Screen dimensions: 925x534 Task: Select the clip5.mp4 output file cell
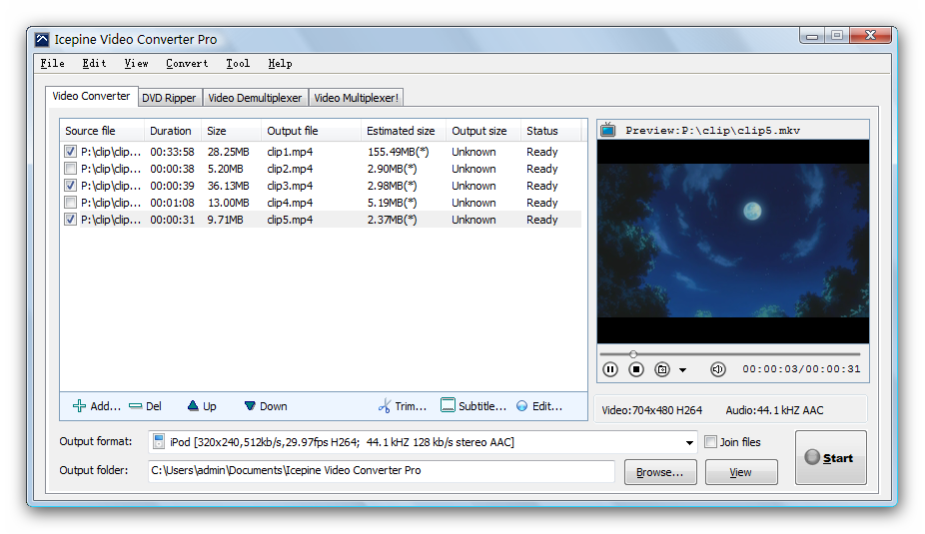tap(290, 220)
